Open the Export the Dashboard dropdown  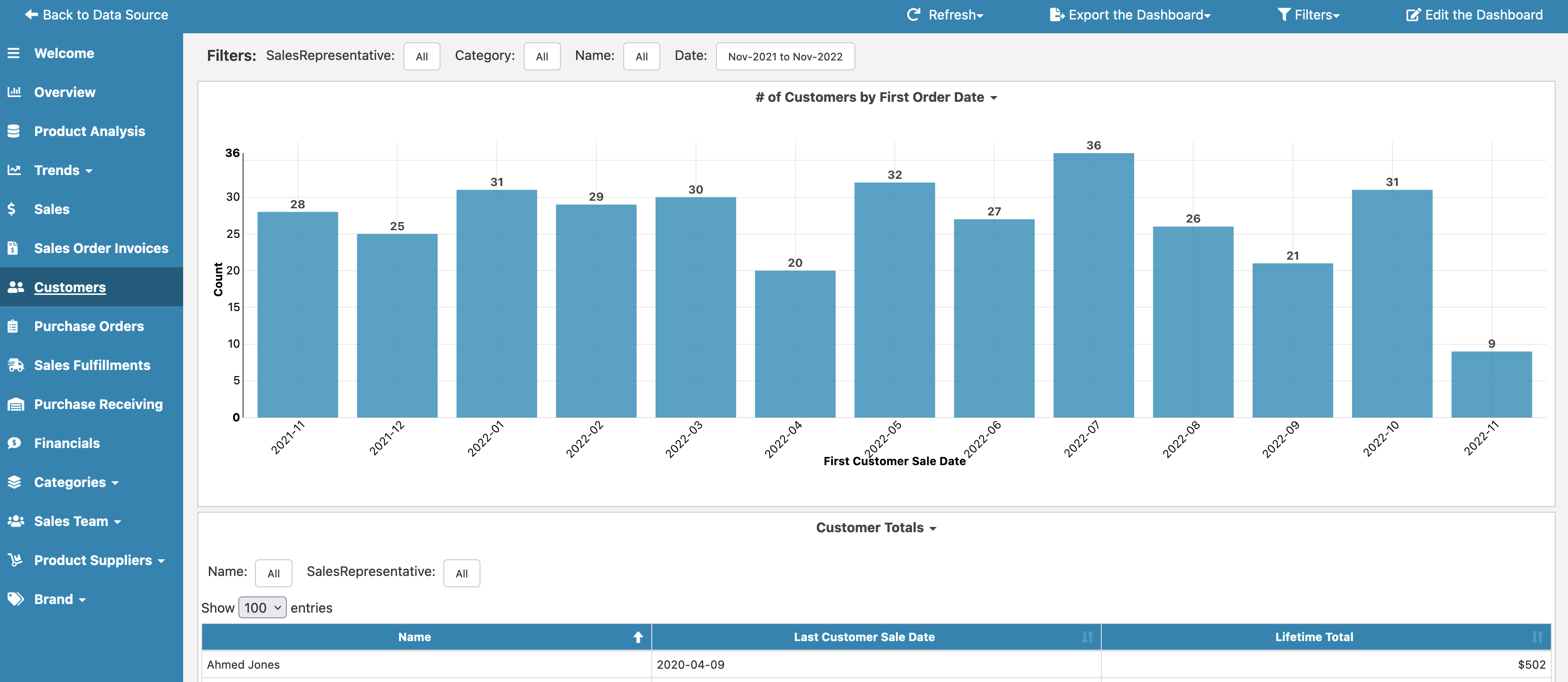click(x=1130, y=15)
